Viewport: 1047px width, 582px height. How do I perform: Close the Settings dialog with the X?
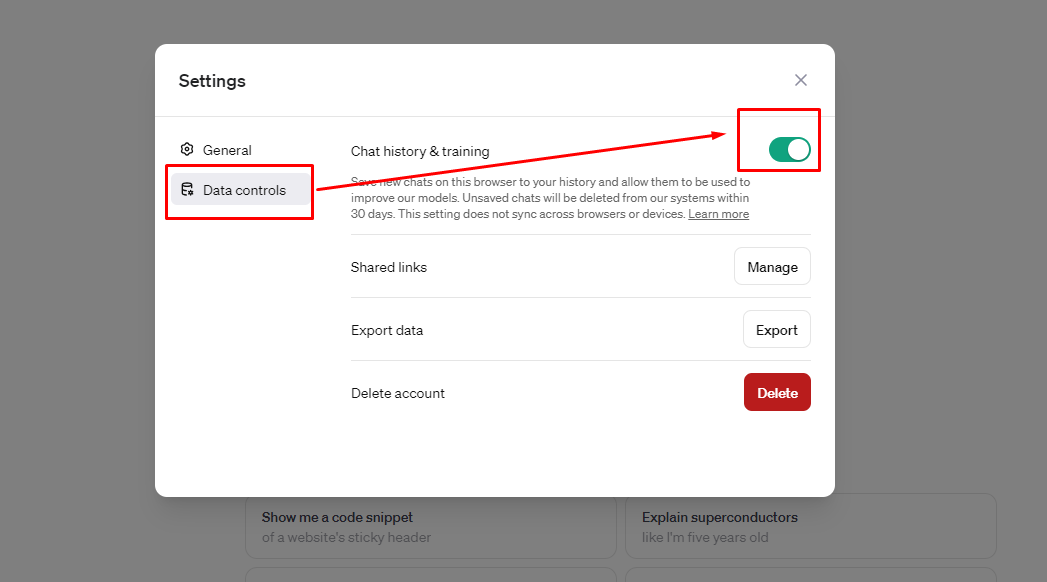800,80
